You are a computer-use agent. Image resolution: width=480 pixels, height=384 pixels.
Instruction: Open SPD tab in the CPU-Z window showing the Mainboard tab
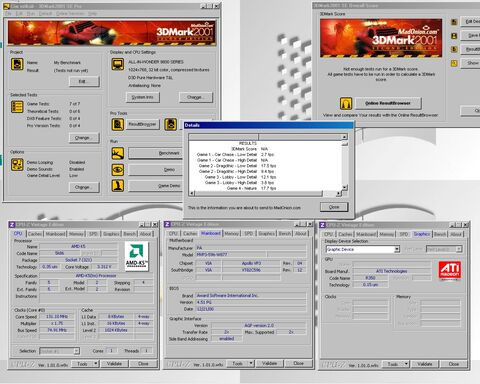click(249, 234)
